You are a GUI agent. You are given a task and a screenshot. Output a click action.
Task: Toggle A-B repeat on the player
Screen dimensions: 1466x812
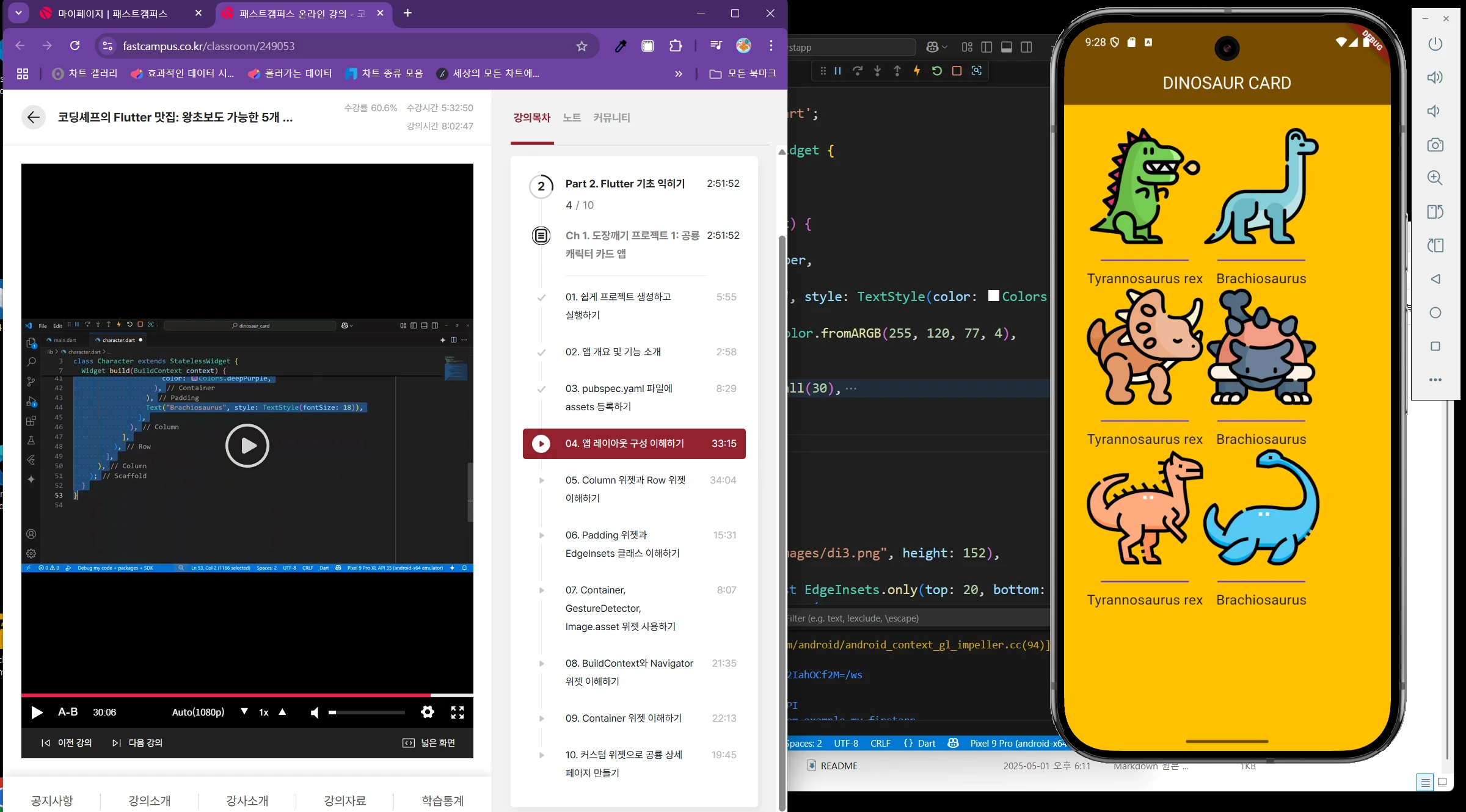click(x=68, y=712)
